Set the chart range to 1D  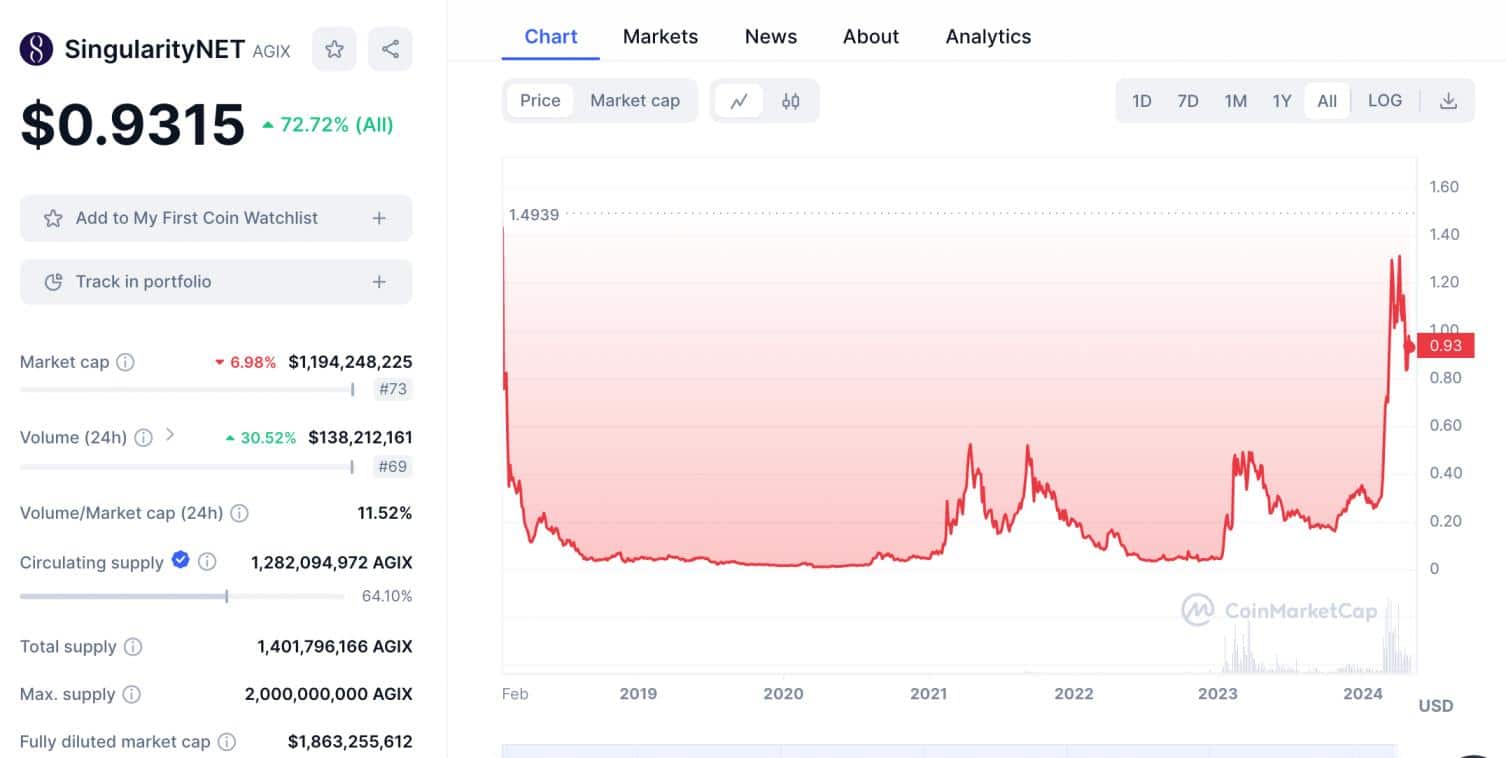[1142, 101]
